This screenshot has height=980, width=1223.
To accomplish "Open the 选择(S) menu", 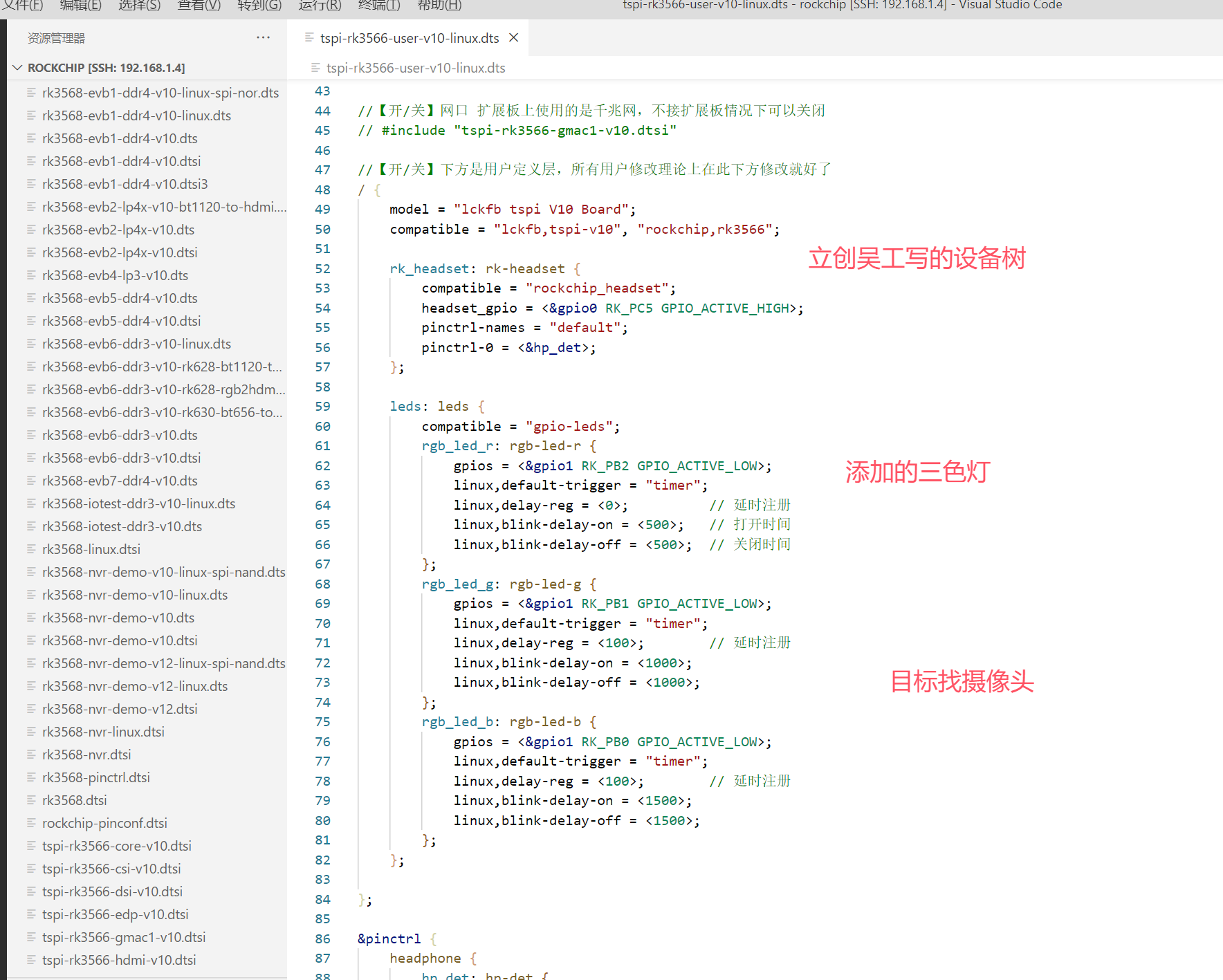I will [139, 6].
